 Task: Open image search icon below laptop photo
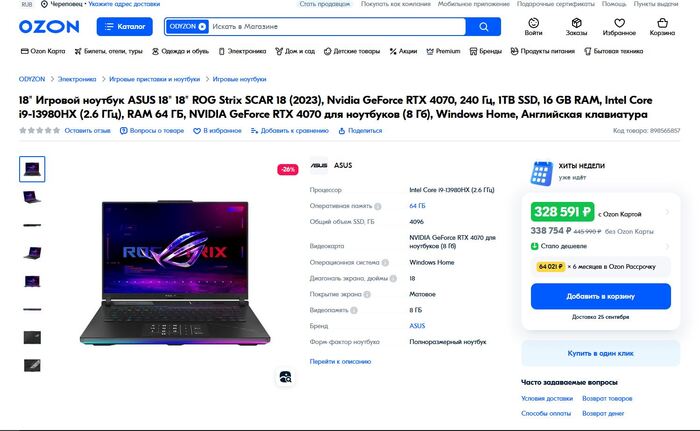pos(285,377)
